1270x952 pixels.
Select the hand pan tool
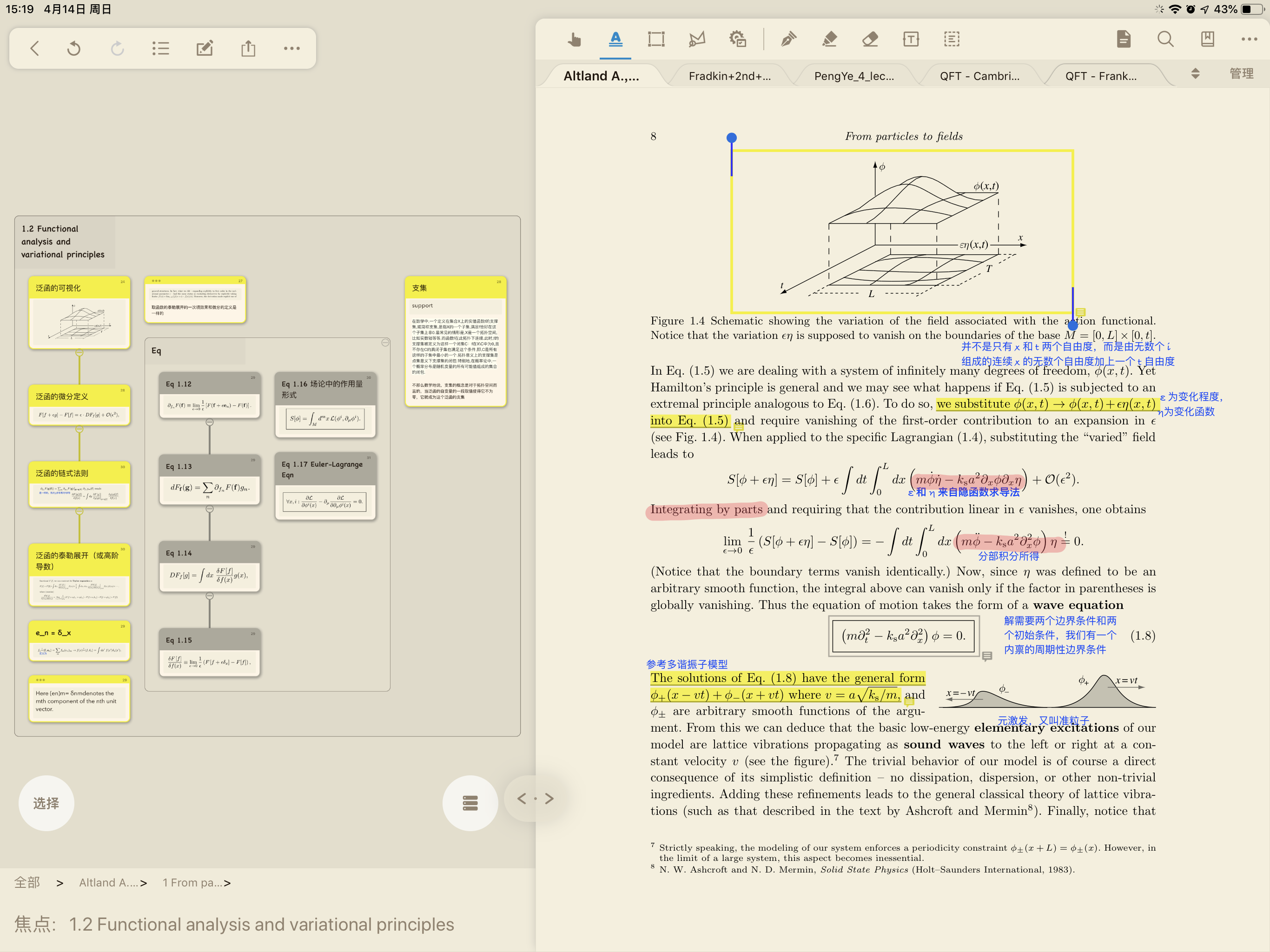tap(574, 40)
